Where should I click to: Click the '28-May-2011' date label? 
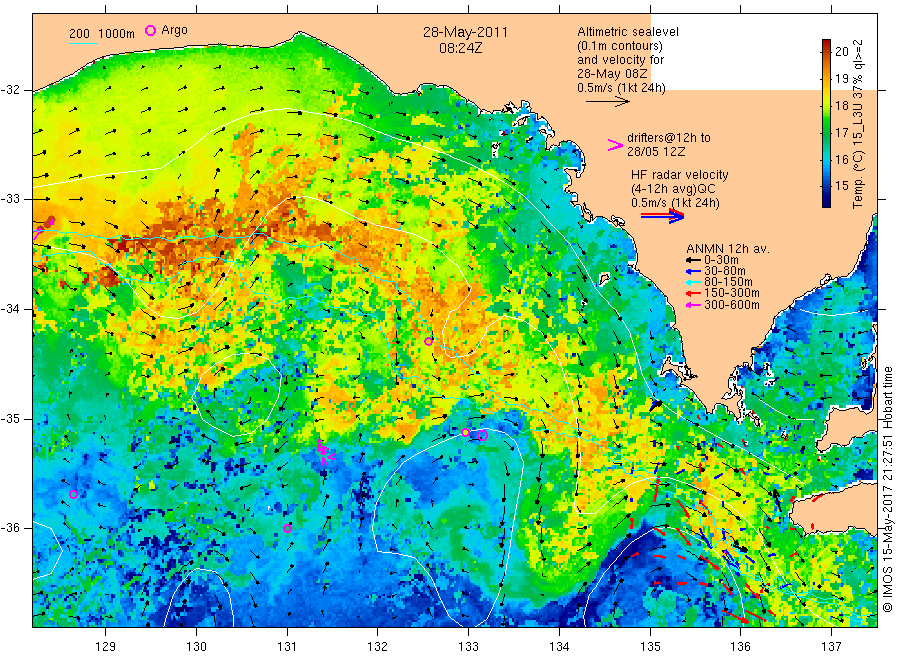pyautogui.click(x=465, y=32)
